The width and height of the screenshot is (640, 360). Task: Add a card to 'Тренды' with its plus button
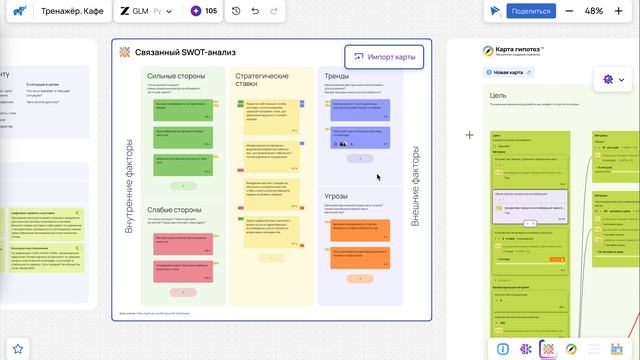coord(360,158)
